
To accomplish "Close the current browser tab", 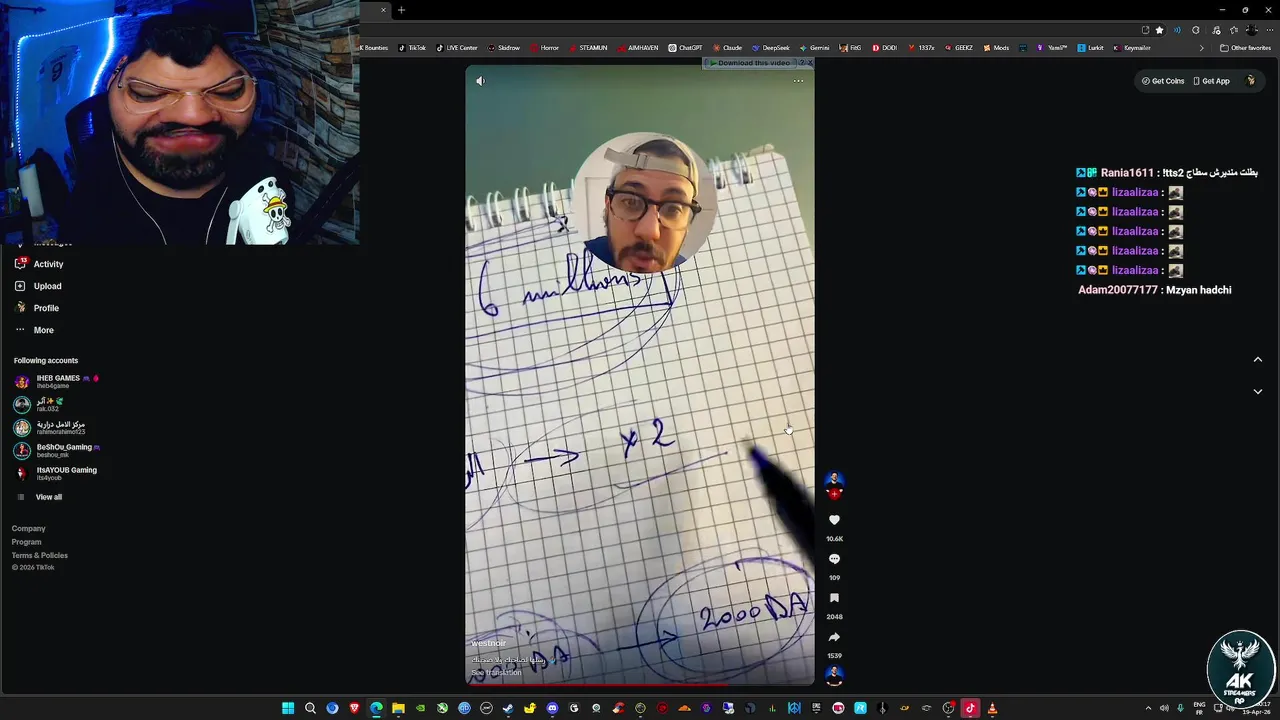I will click(x=383, y=10).
